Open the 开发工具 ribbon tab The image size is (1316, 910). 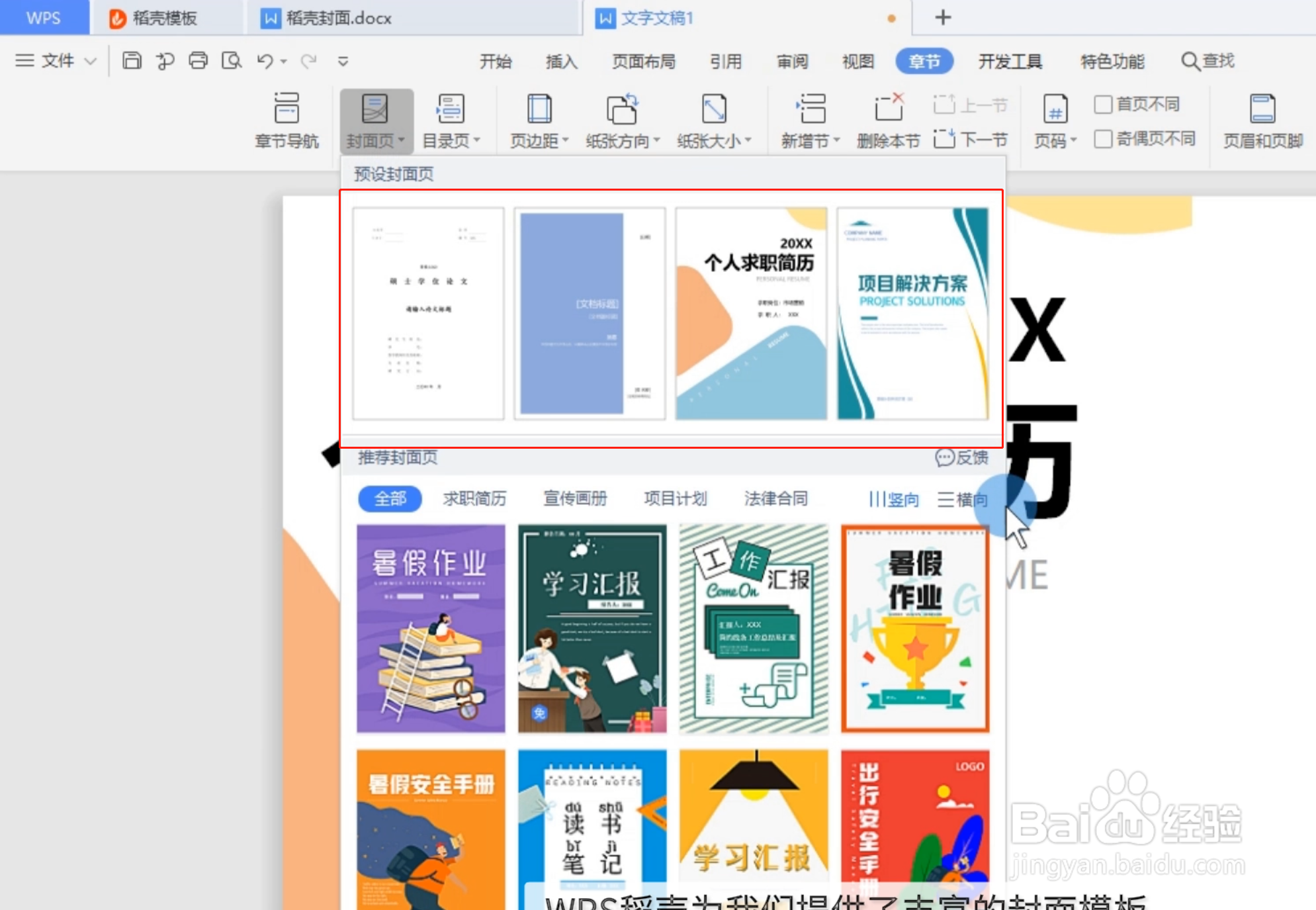[x=1010, y=62]
